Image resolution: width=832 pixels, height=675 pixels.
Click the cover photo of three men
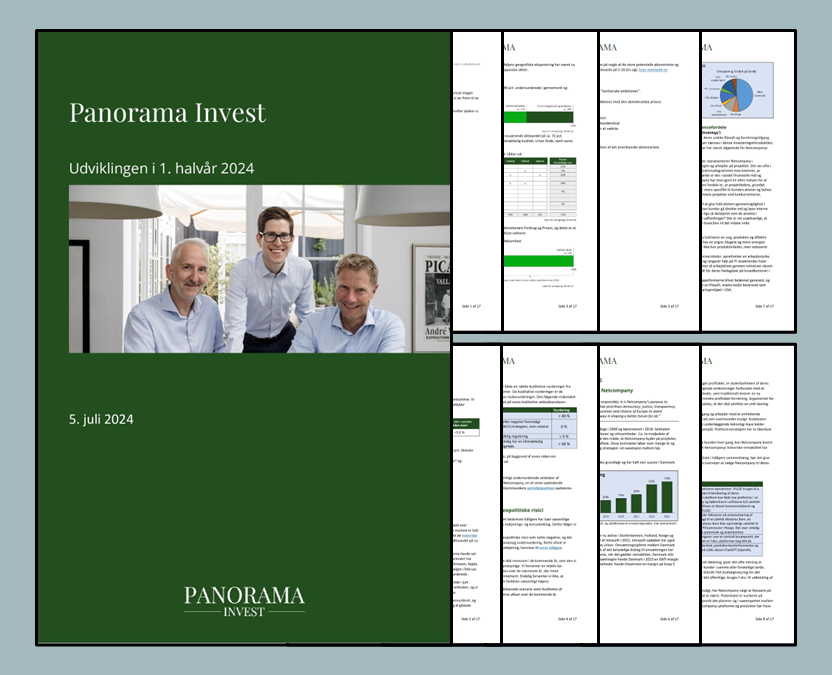pos(259,269)
